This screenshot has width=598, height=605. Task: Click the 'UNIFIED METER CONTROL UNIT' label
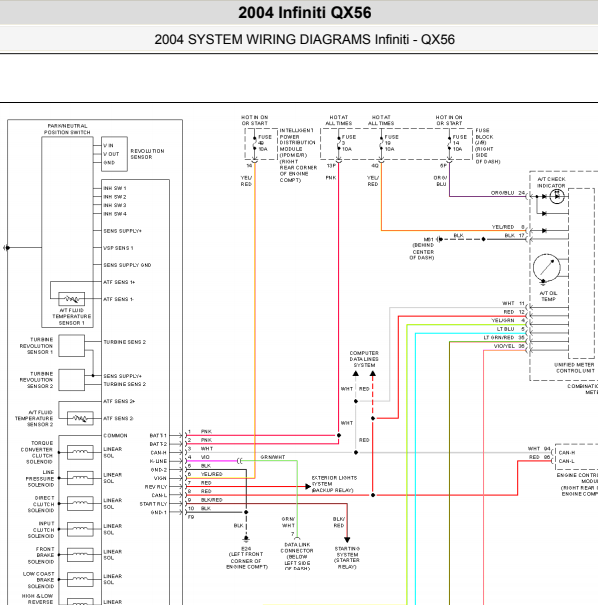(x=574, y=368)
